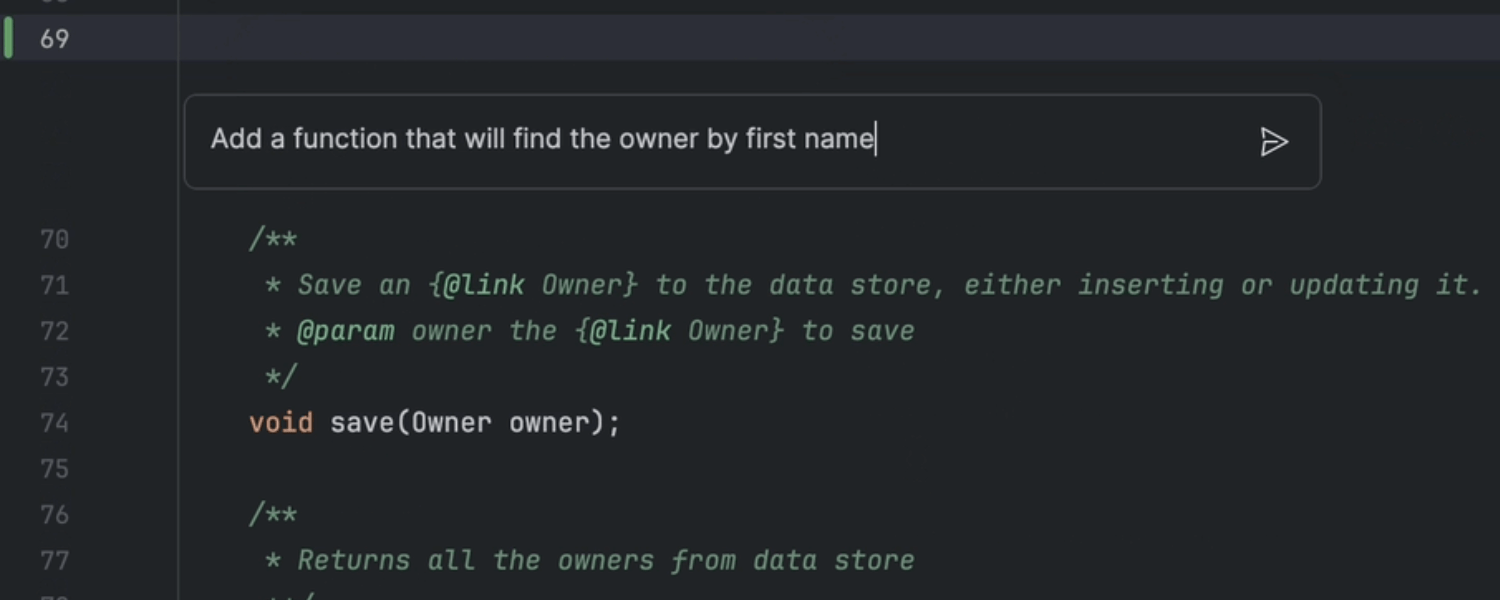This screenshot has height=600, width=1500.
Task: Click line number 71 in the gutter
Action: (x=54, y=286)
